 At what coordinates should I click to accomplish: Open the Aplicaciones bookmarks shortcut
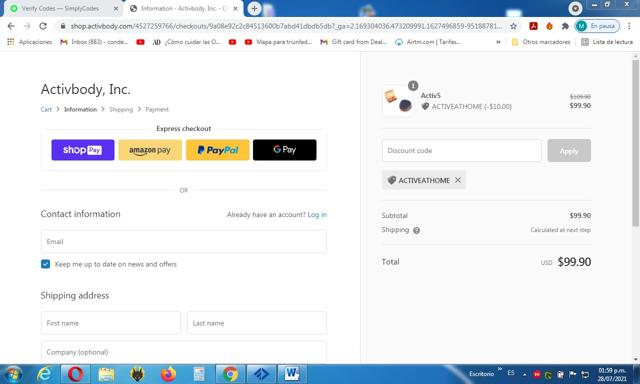29,42
